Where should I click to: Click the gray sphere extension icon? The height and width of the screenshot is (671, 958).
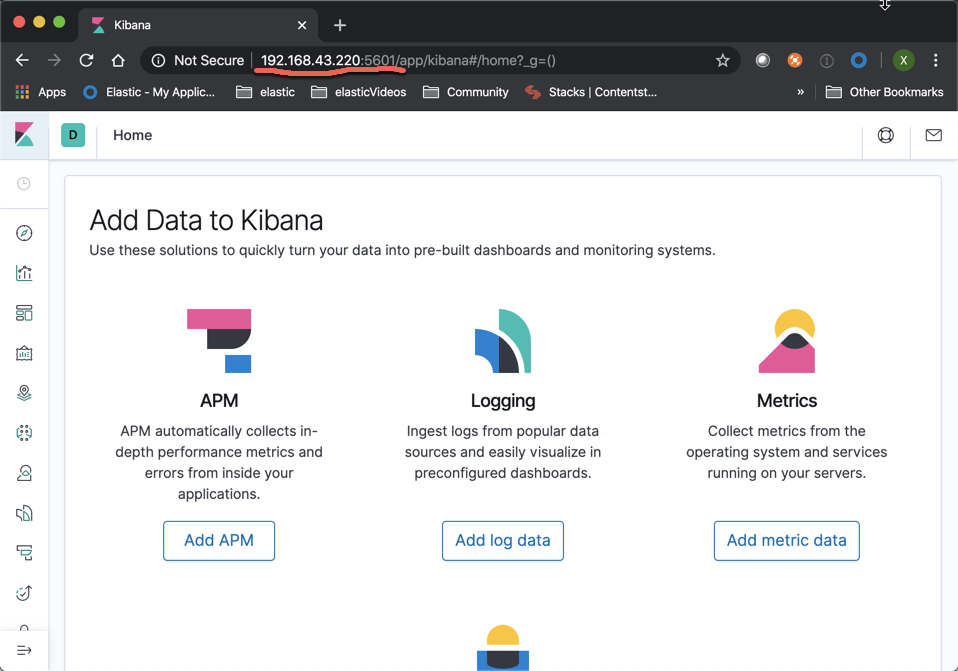click(x=762, y=60)
